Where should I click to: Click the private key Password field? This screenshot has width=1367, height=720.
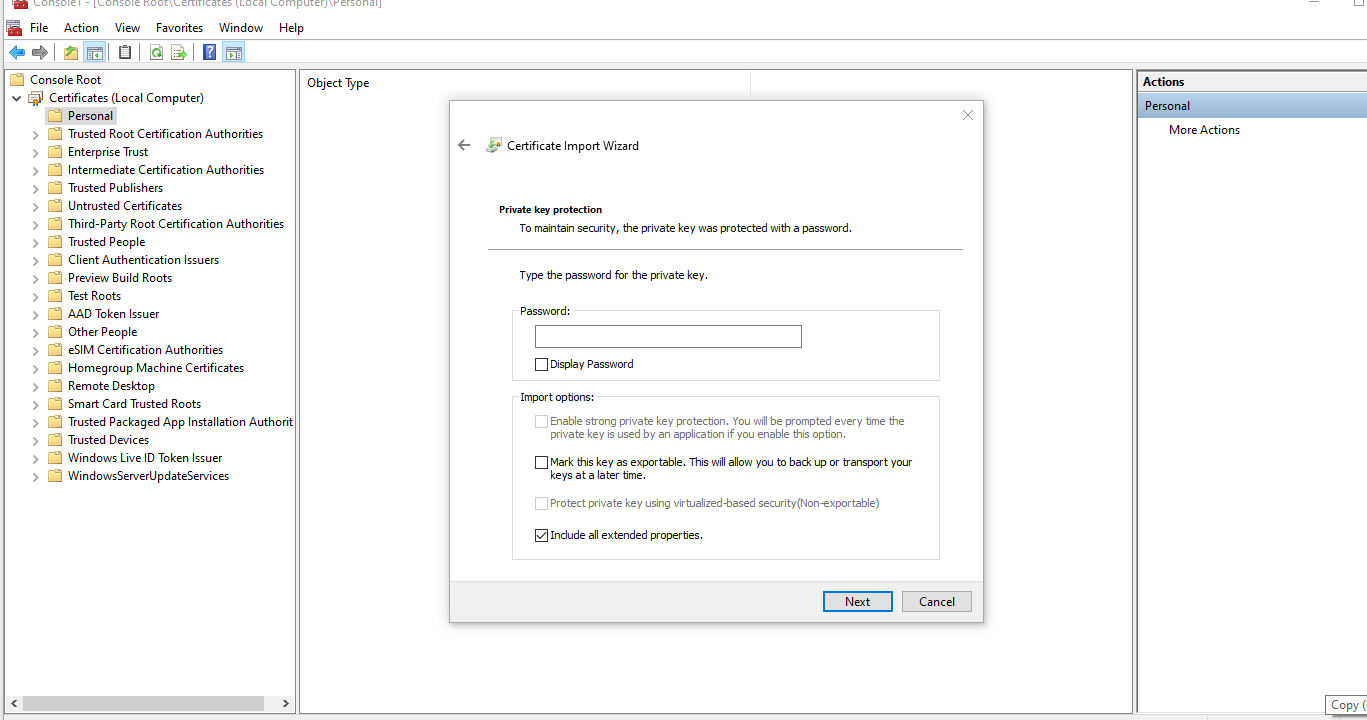[x=668, y=337]
